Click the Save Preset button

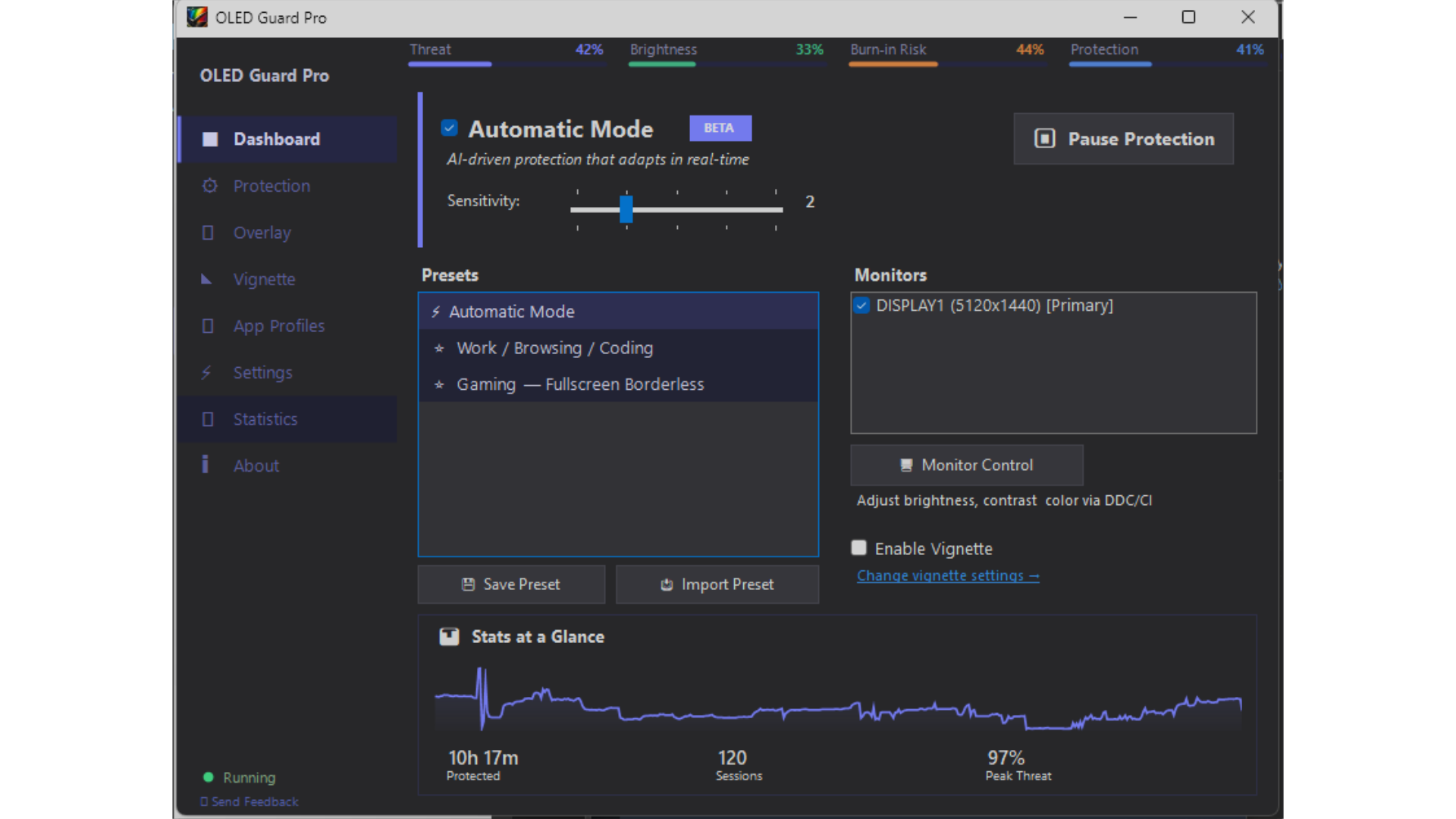[x=511, y=584]
